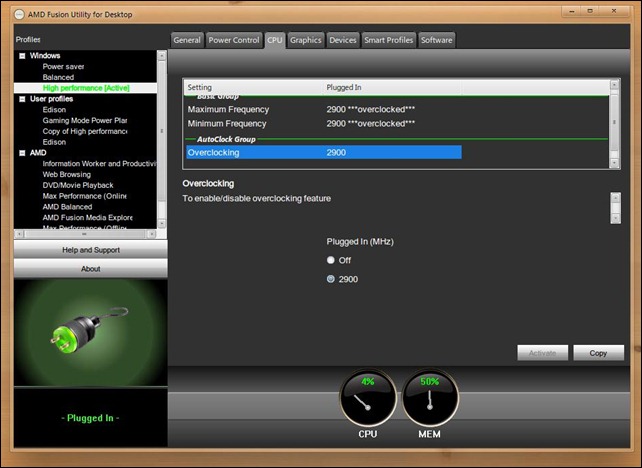Select Information Worker and Productivity profile
642x468 pixels.
click(99, 164)
